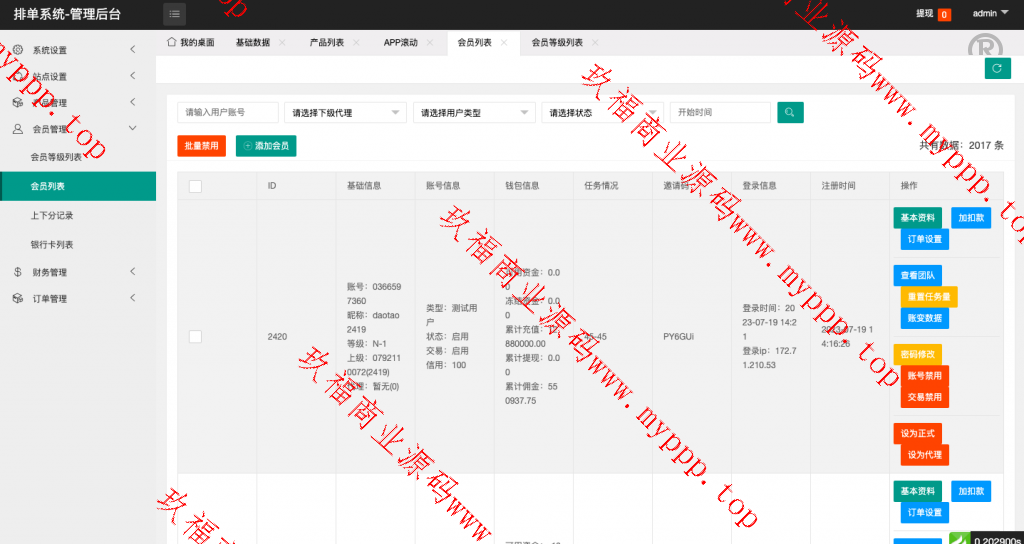Click the green 添加会员 button
1024x544 pixels.
pyautogui.click(x=266, y=146)
